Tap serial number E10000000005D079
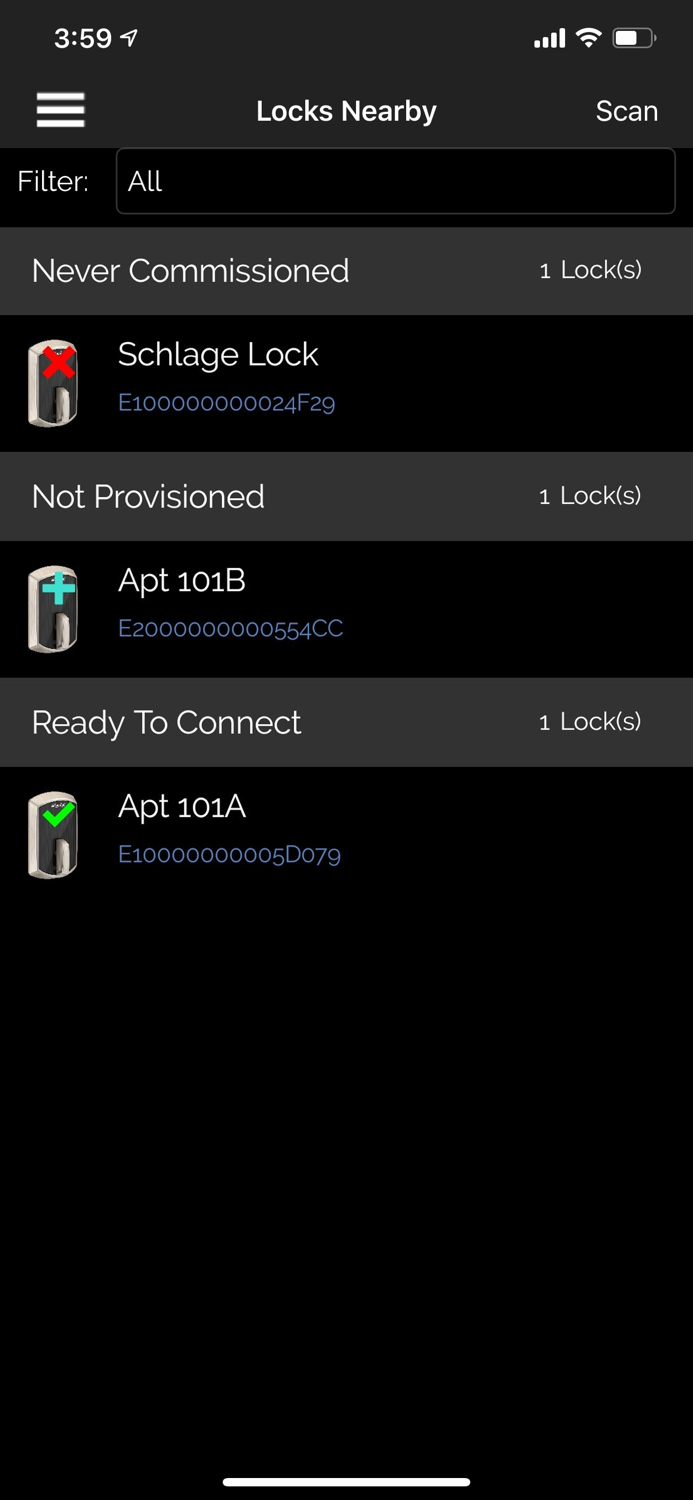Viewport: 693px width, 1500px height. [x=229, y=855]
